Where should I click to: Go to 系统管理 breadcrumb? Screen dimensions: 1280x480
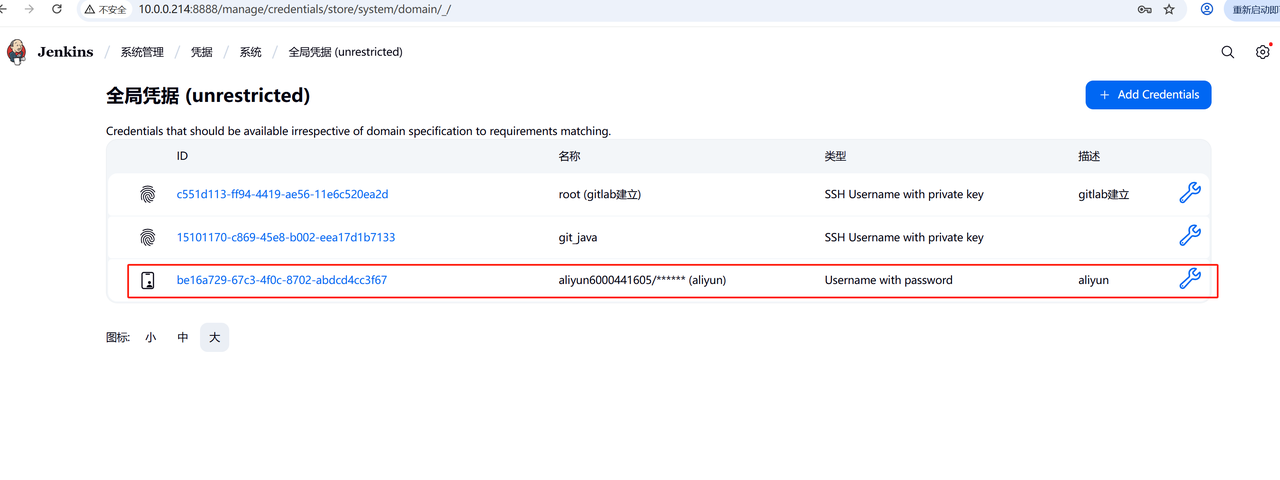click(142, 52)
